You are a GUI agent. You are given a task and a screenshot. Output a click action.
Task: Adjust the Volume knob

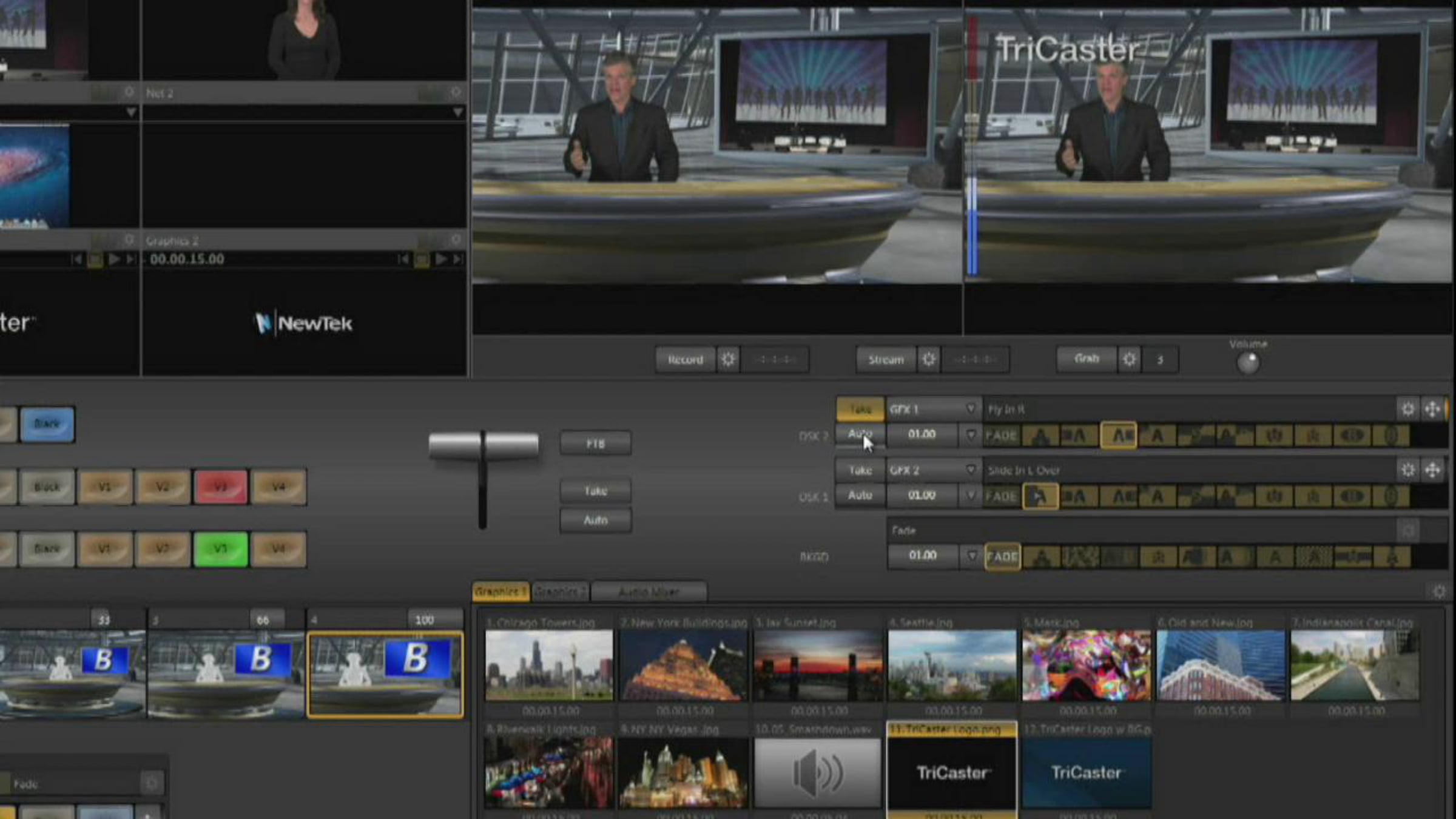point(1248,363)
